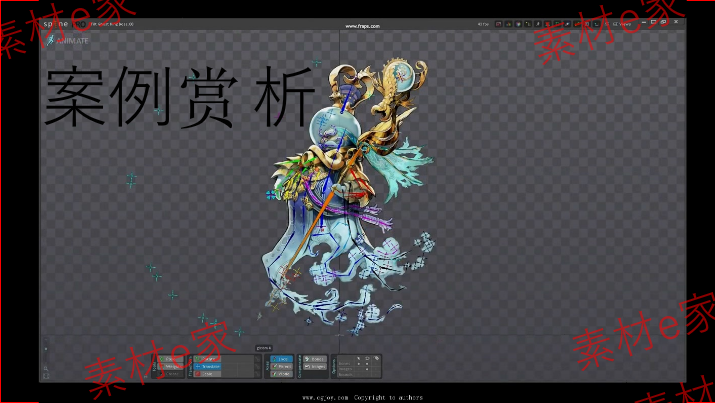Maximize the Spine window
715x403 pixels.
(x=653, y=22)
